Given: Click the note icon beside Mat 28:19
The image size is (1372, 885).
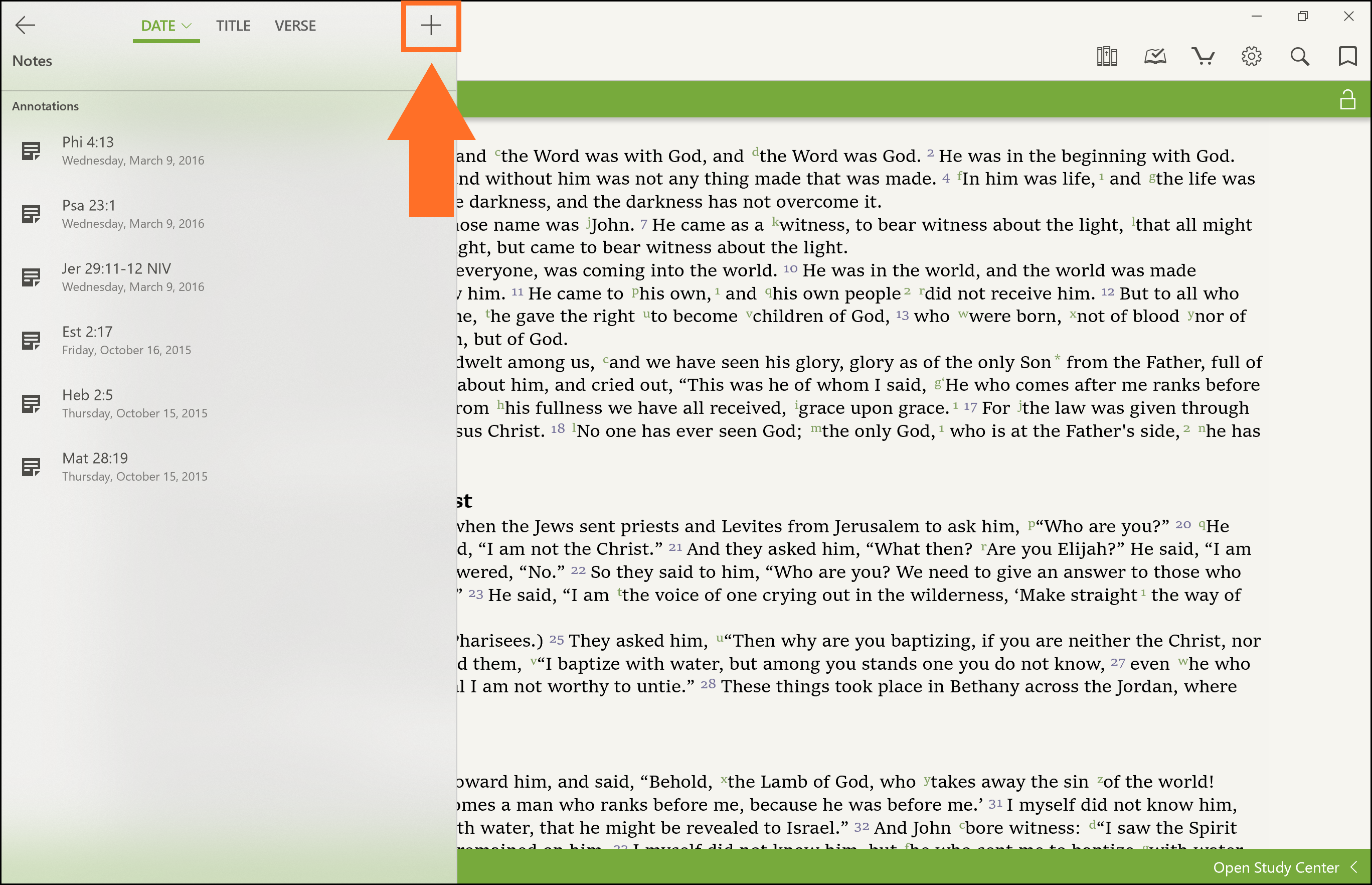Looking at the screenshot, I should pos(31,467).
